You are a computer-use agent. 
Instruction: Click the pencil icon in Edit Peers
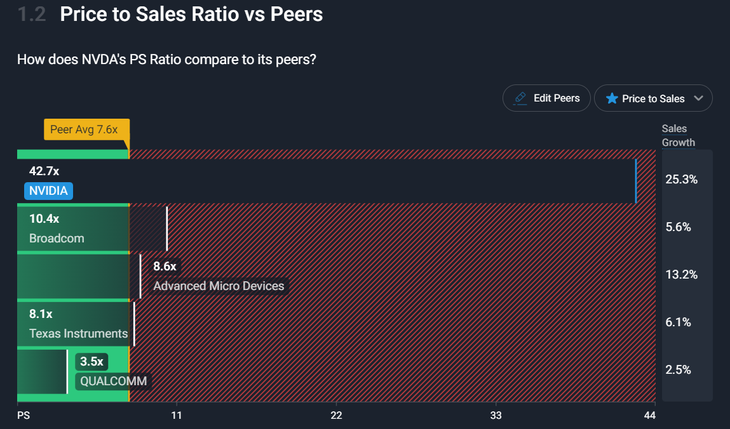[x=520, y=99]
